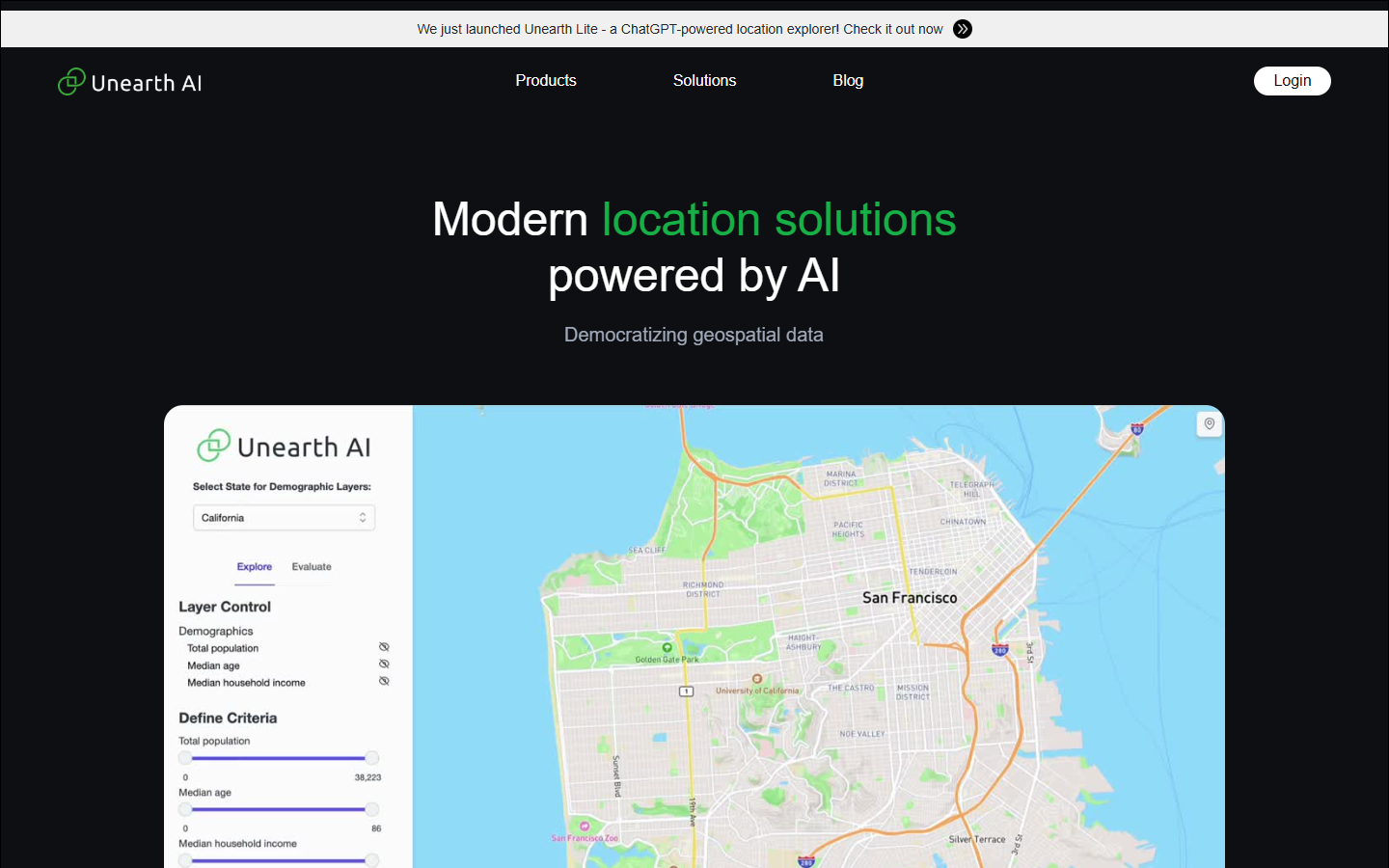
Task: Click the green "location solutions" headline text
Action: point(779,219)
